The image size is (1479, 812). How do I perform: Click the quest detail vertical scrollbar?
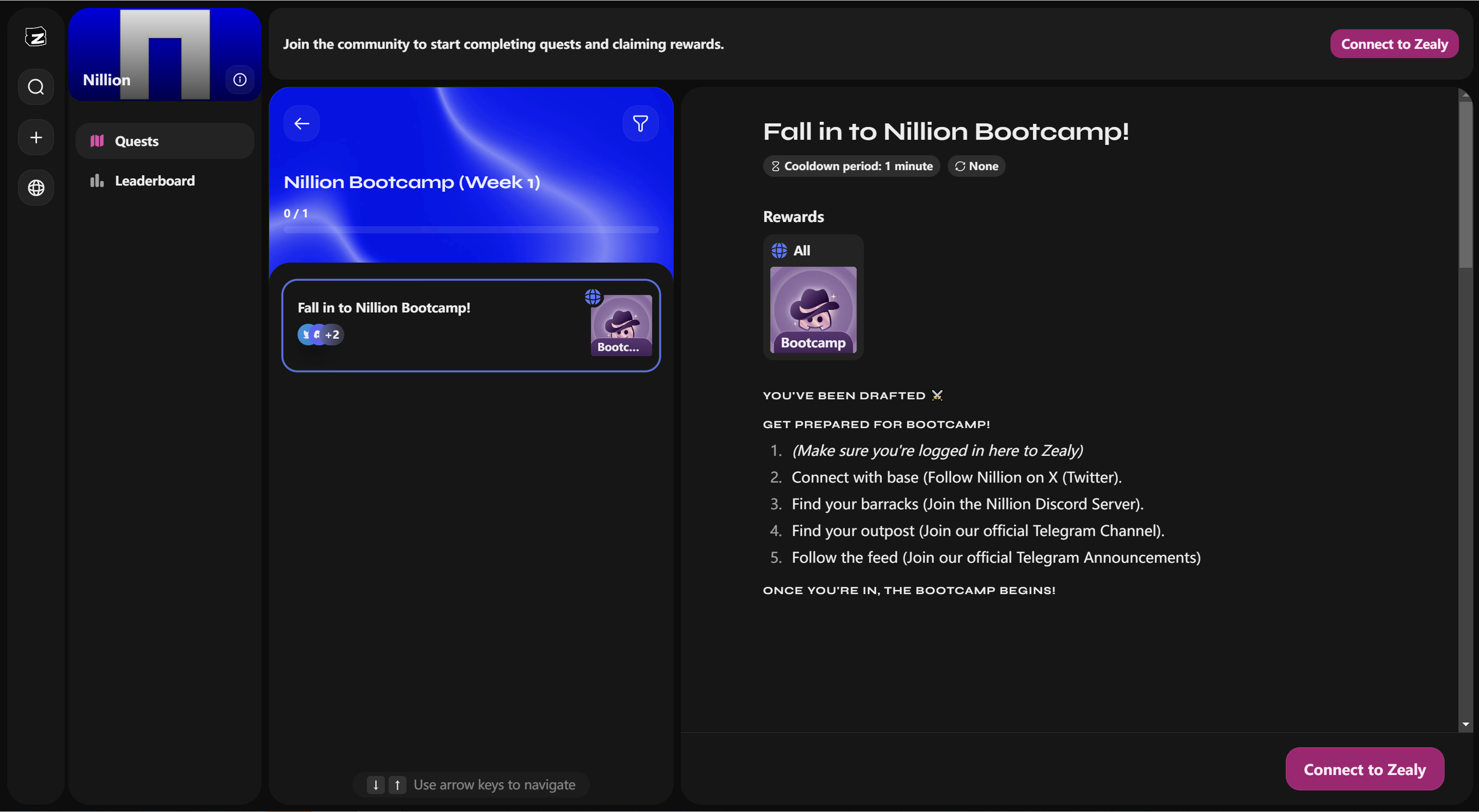tap(1466, 184)
